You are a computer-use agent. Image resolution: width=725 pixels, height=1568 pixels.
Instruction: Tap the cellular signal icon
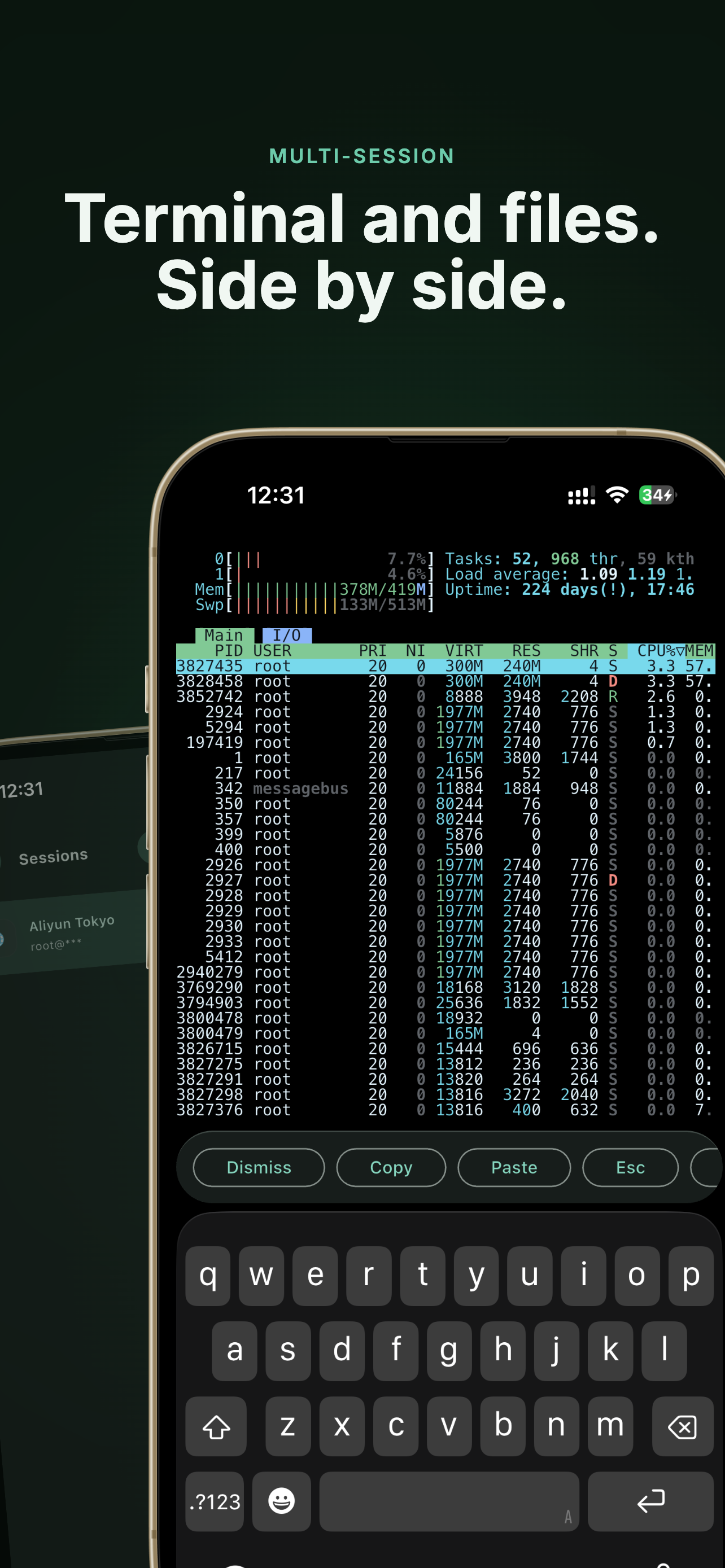582,496
